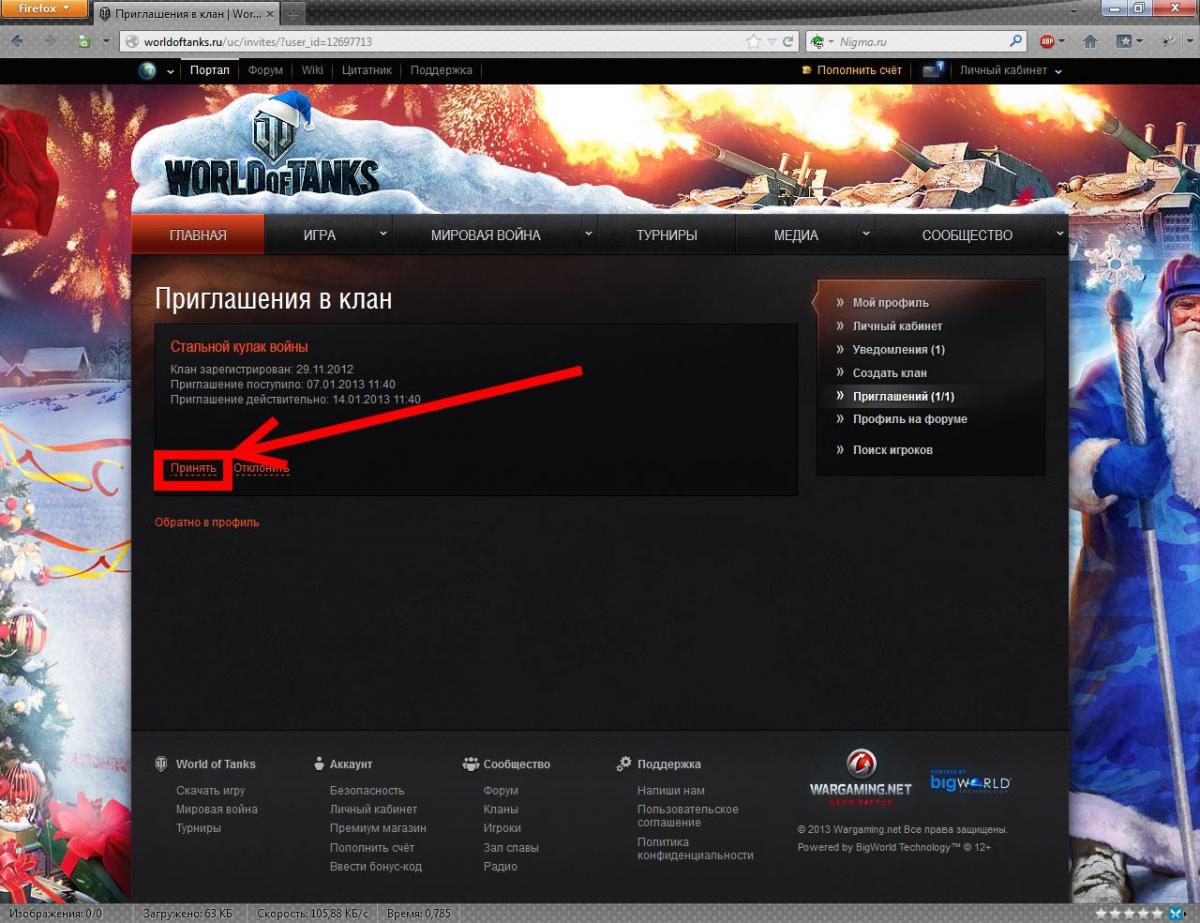Open Поиск игроков in sidebar

893,450
